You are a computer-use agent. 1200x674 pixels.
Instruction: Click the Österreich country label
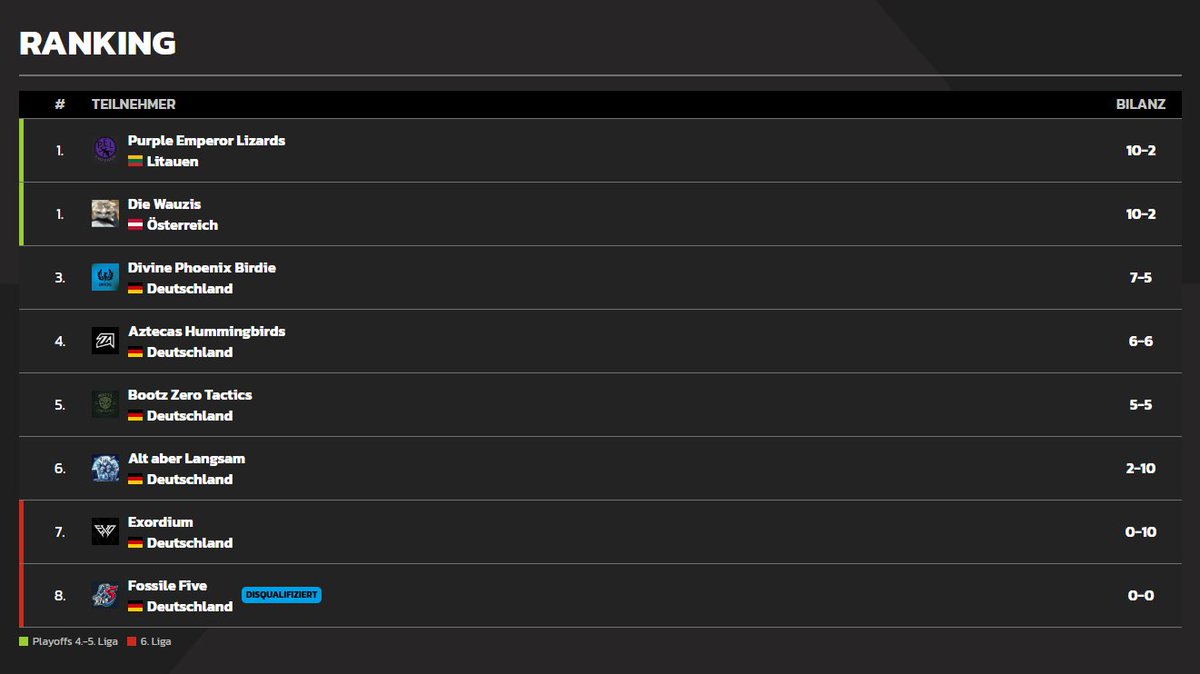tap(182, 225)
